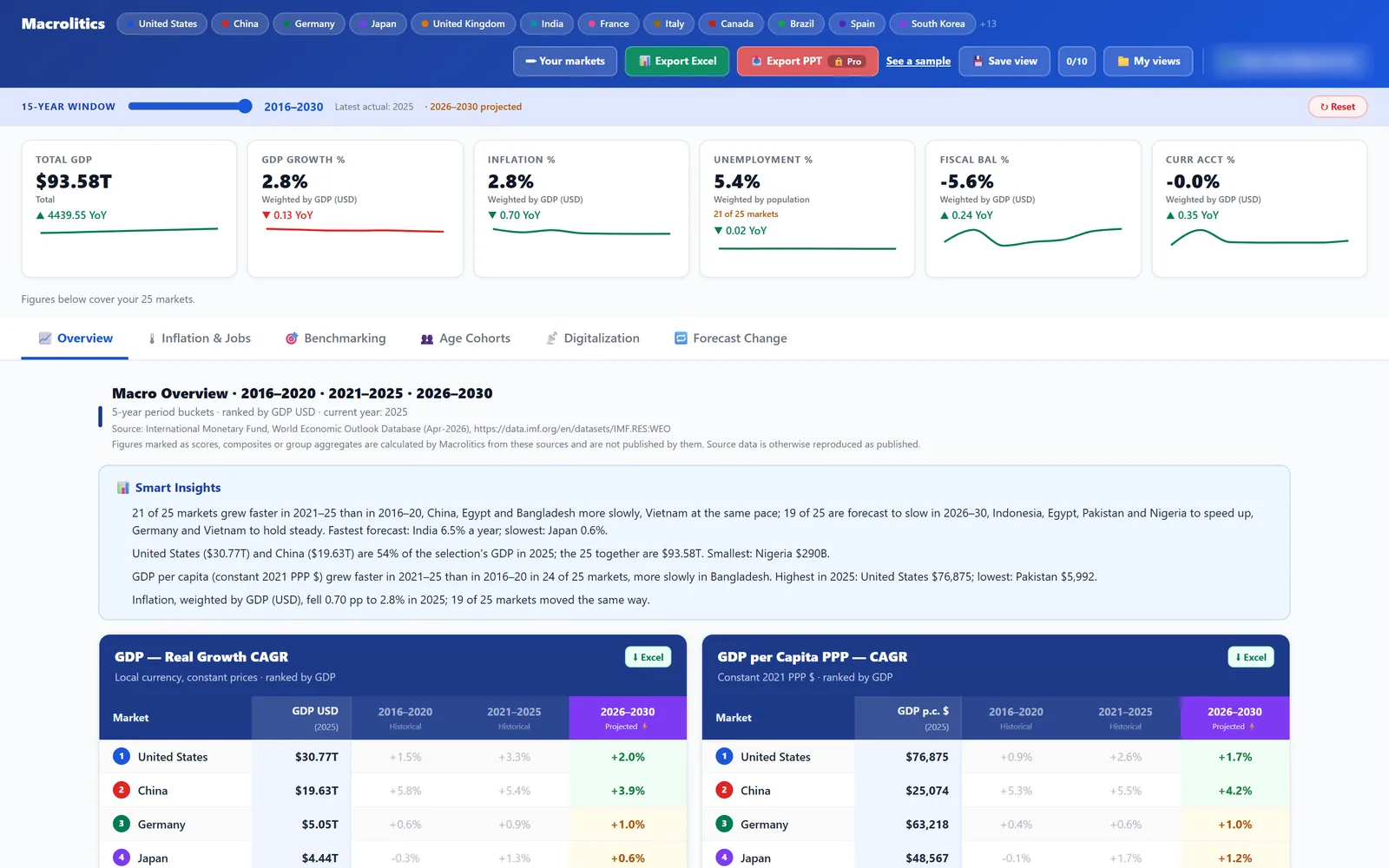
Task: Select the China row in GDP Real Growth table
Action: (393, 791)
